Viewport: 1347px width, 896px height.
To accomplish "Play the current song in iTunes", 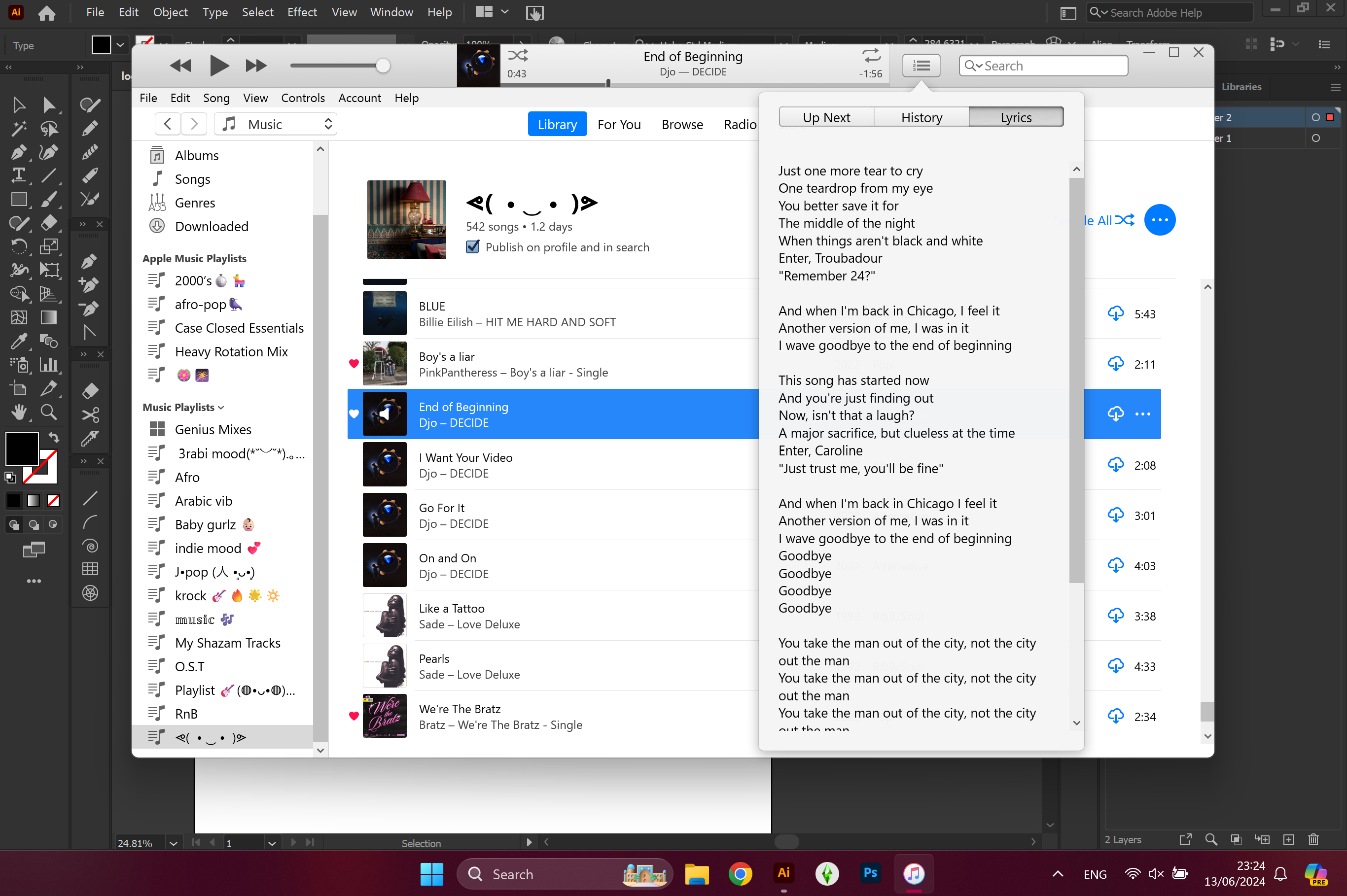I will click(x=218, y=66).
